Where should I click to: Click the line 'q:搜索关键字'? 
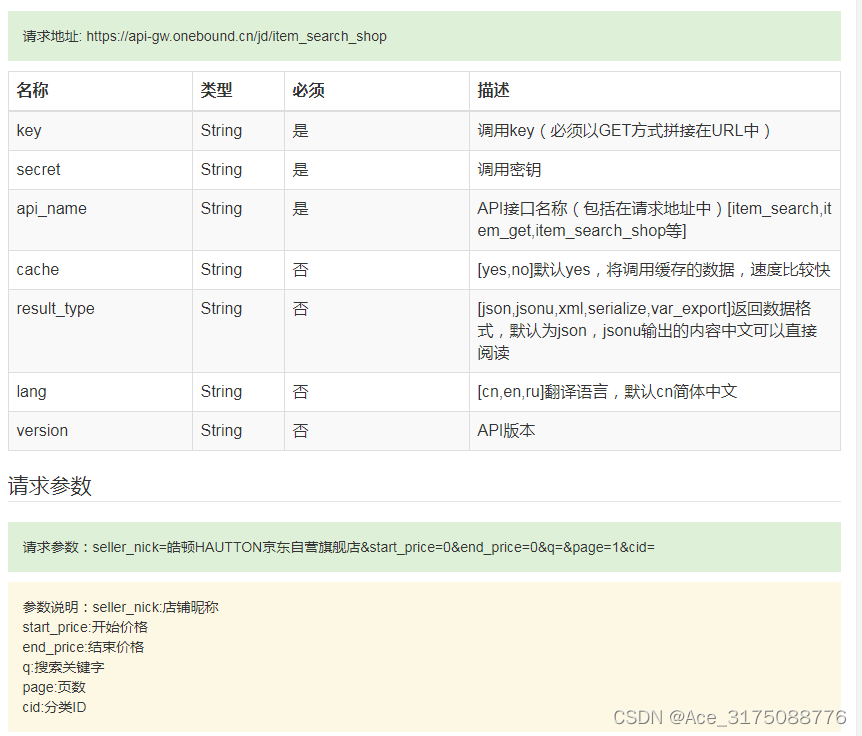click(x=63, y=667)
